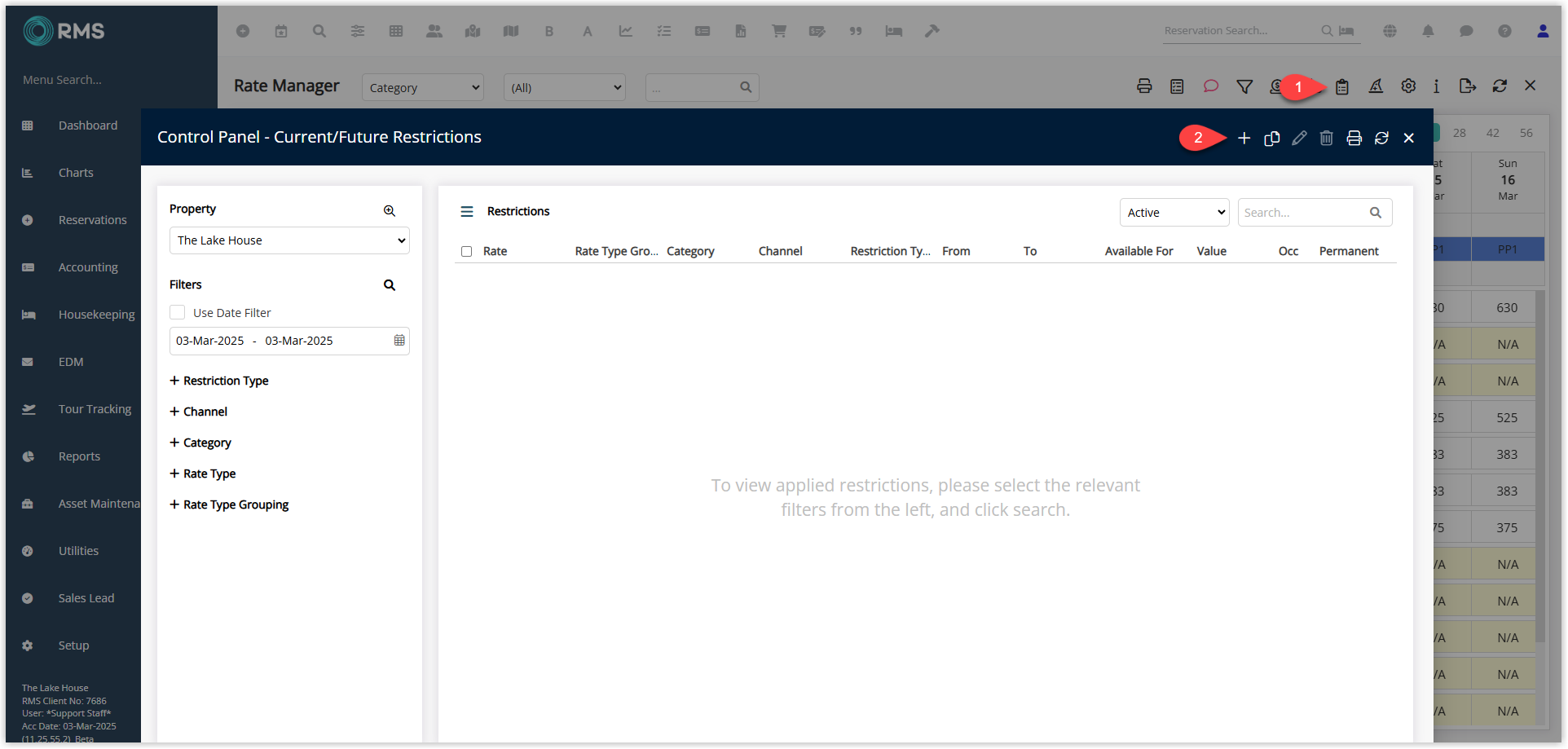Click the help question mark icon
The width and height of the screenshot is (1568, 749).
[x=1504, y=31]
